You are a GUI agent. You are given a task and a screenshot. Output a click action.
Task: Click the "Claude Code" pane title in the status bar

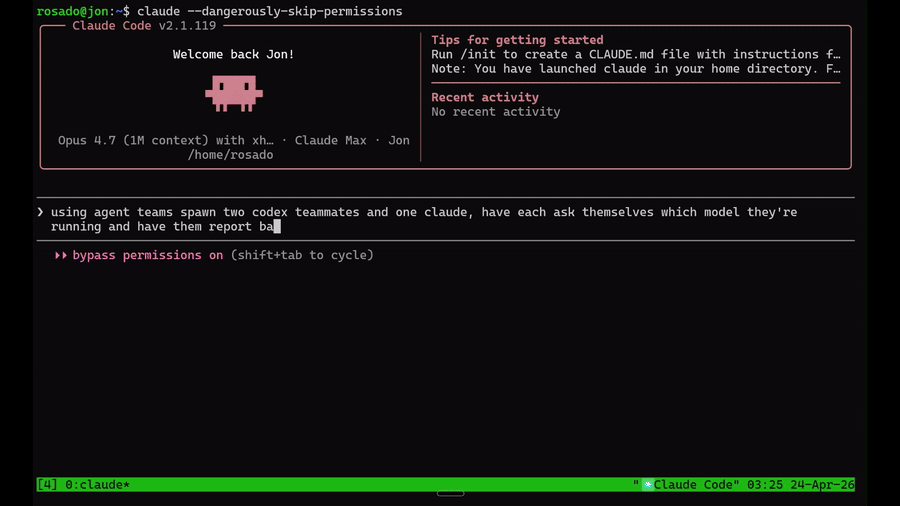click(693, 485)
